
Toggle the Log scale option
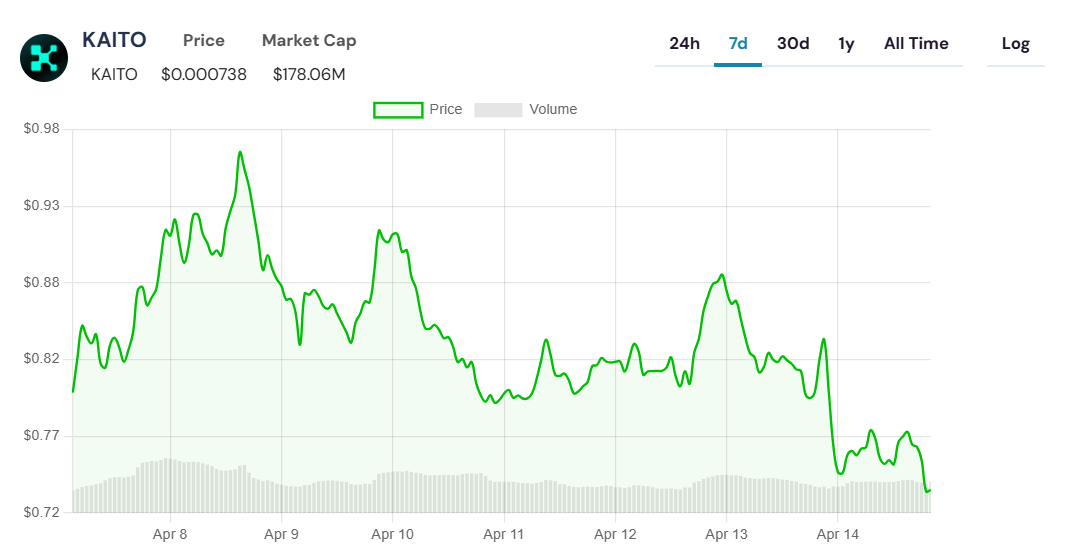[1016, 44]
